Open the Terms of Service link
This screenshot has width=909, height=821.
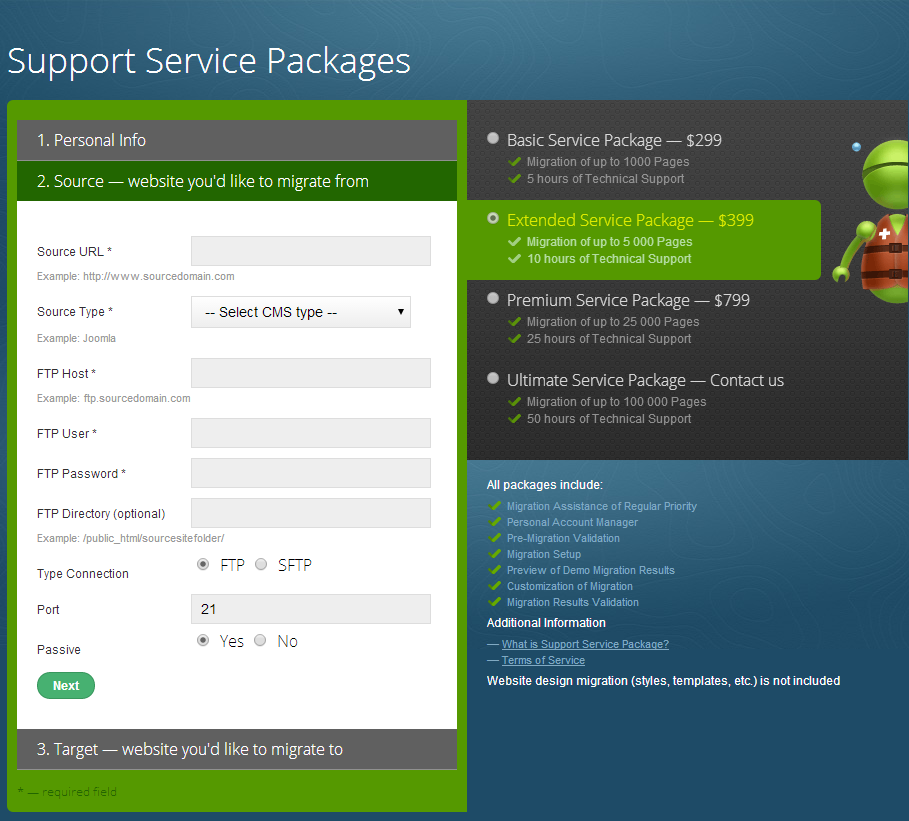[543, 660]
